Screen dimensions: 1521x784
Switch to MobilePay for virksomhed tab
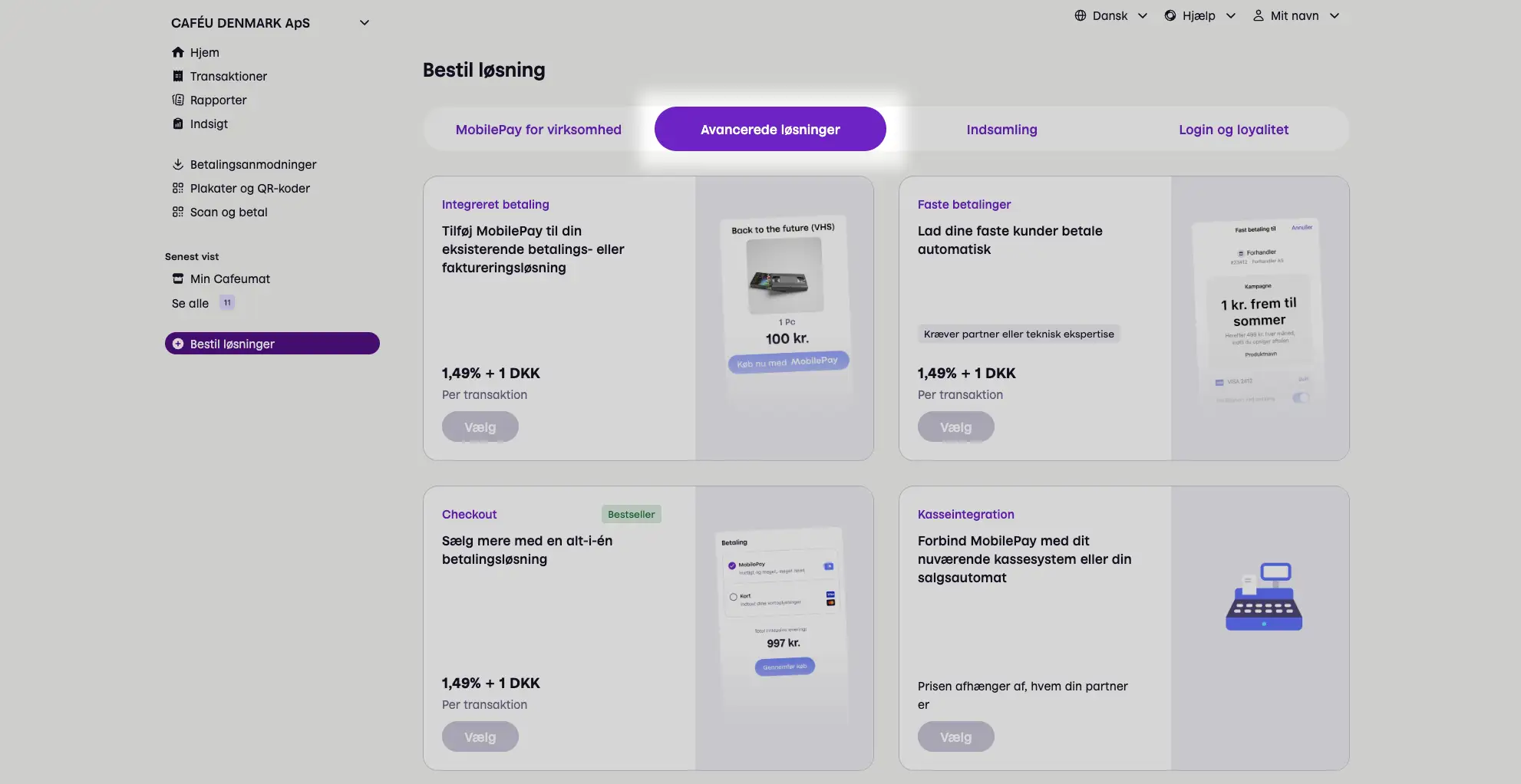[x=538, y=130]
